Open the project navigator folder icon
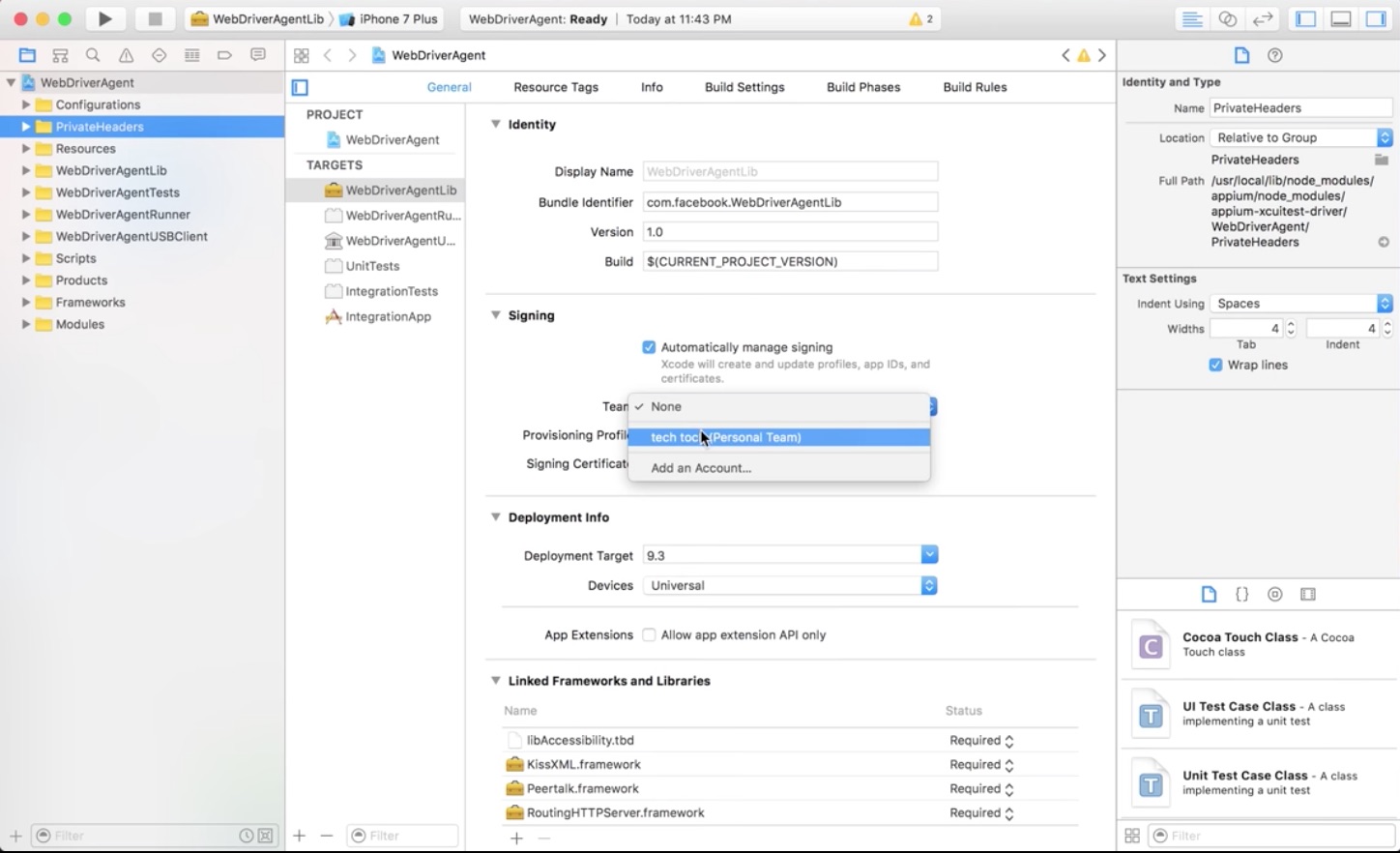Image resolution: width=1400 pixels, height=853 pixels. tap(27, 55)
